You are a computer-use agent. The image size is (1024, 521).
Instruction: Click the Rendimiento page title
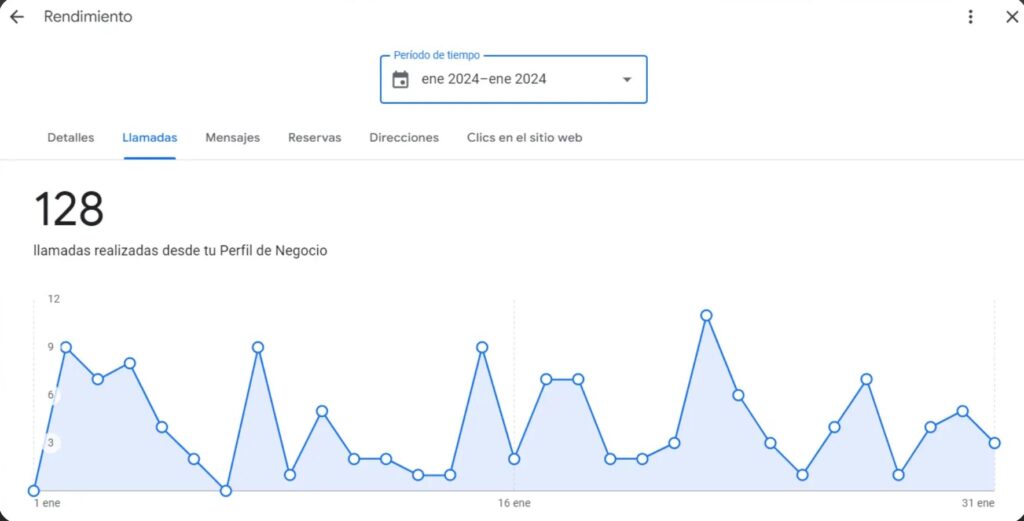click(88, 17)
